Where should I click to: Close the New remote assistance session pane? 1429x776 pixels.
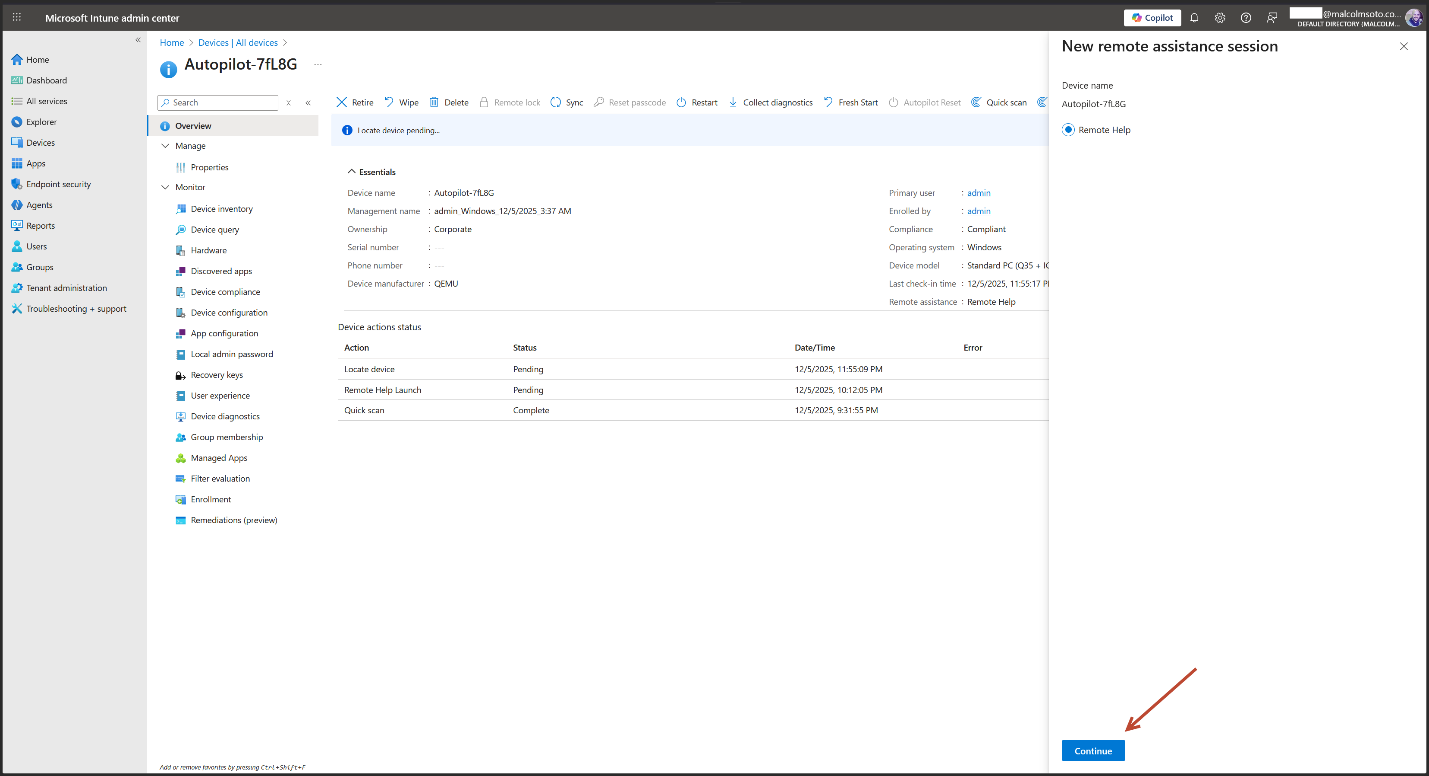(1404, 46)
